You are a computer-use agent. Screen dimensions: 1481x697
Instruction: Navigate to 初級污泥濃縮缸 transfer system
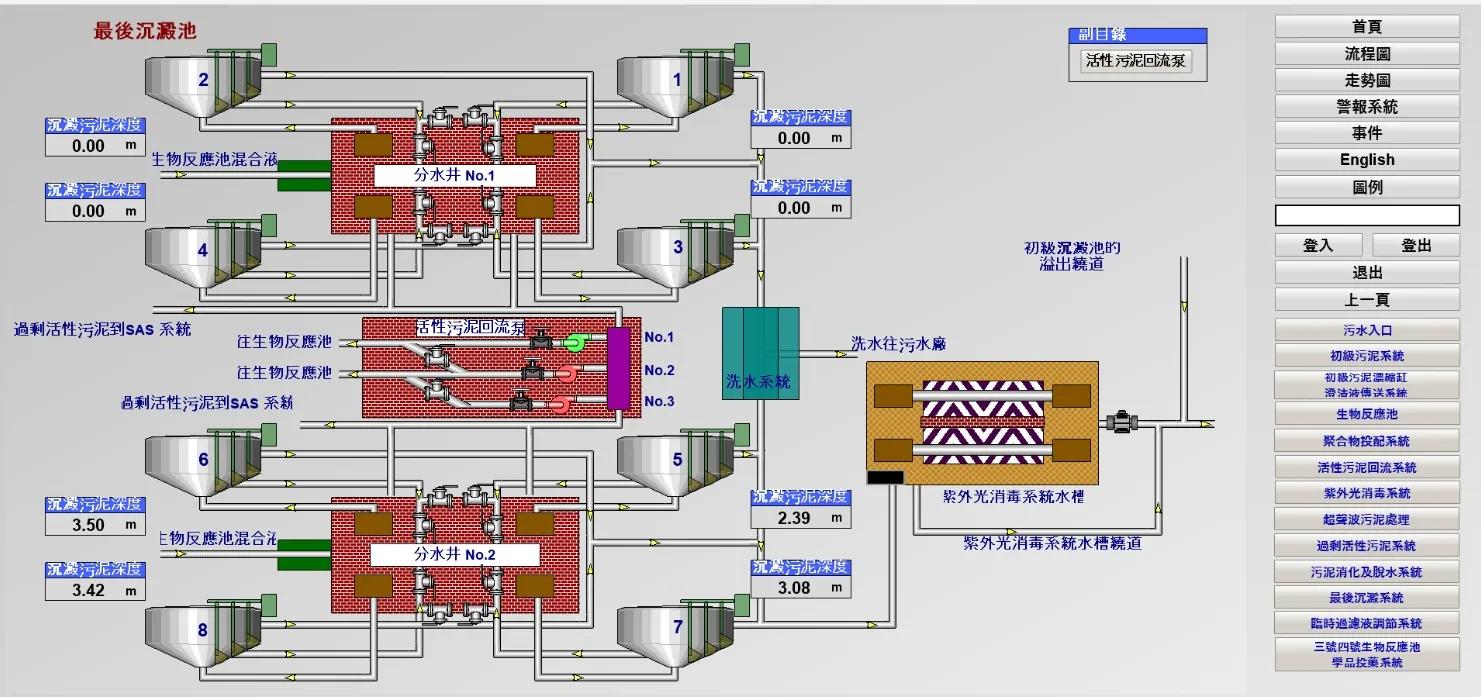[x=1367, y=385]
